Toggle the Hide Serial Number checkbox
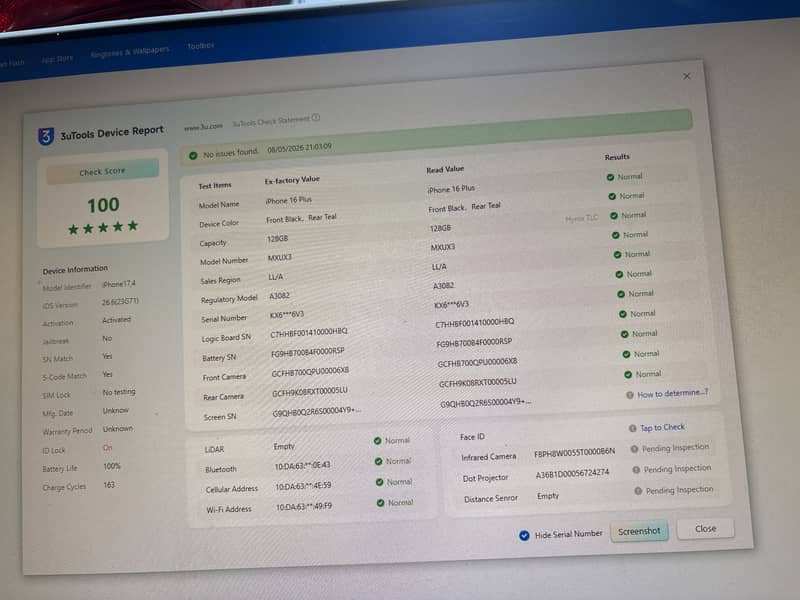 point(524,536)
